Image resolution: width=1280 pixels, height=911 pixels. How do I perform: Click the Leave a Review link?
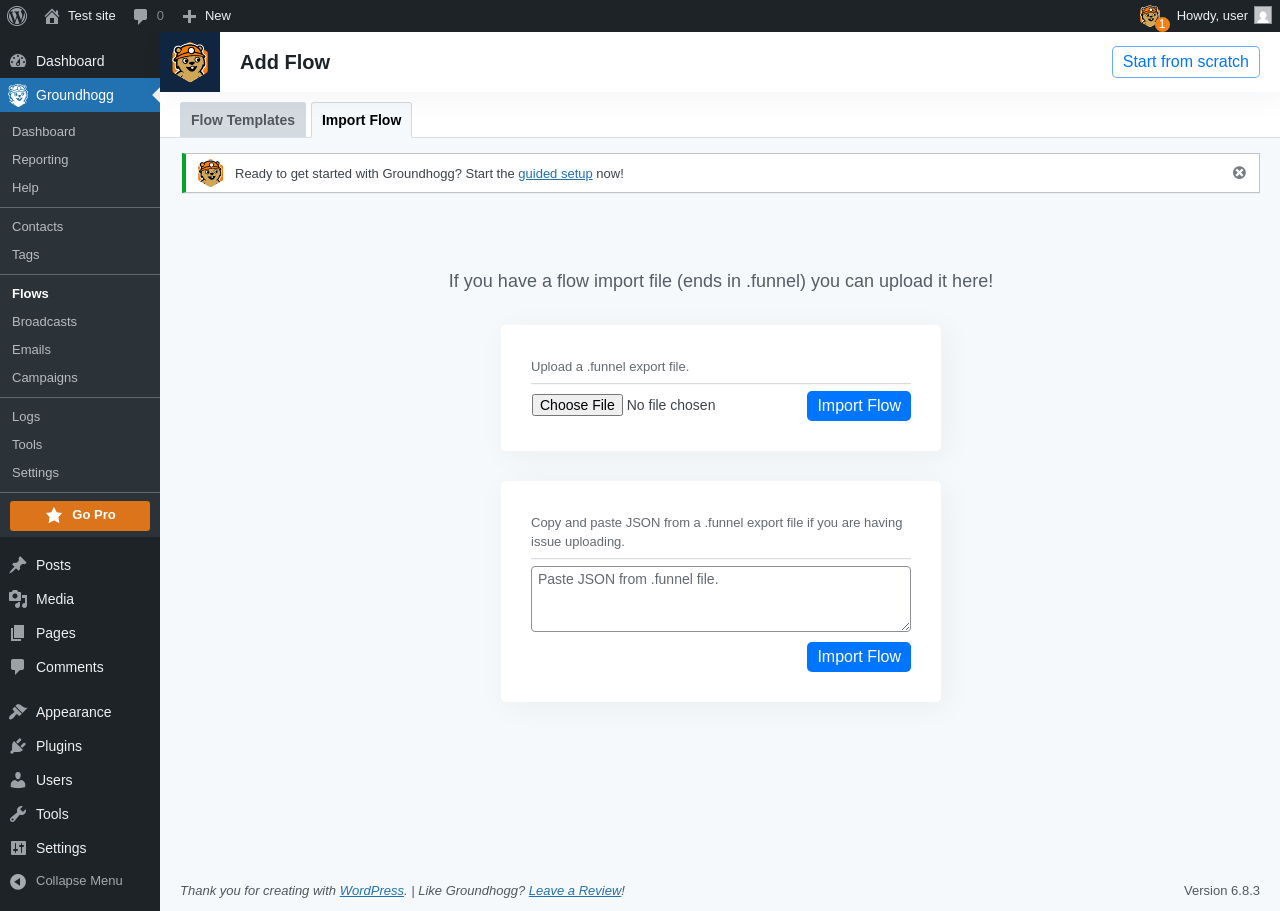pyautogui.click(x=575, y=891)
